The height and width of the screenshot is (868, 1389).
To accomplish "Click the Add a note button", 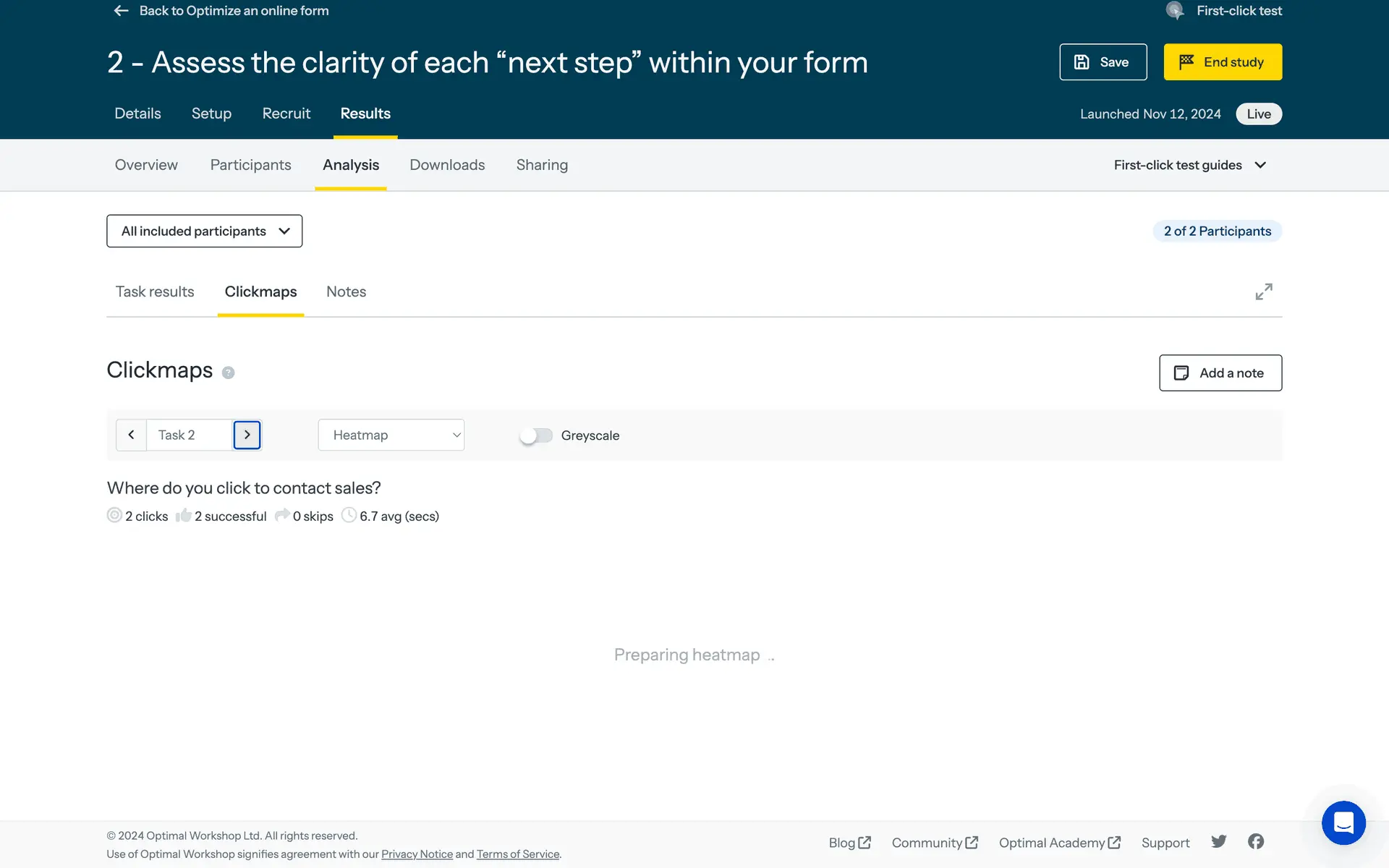I will (x=1220, y=373).
